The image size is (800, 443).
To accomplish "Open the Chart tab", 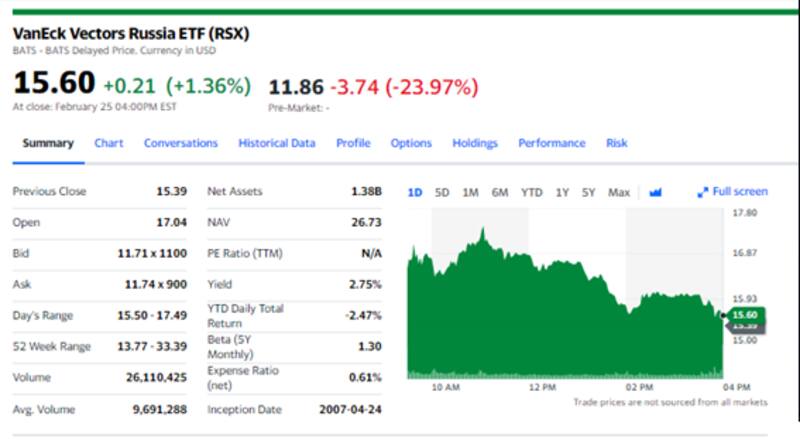I will coord(109,143).
